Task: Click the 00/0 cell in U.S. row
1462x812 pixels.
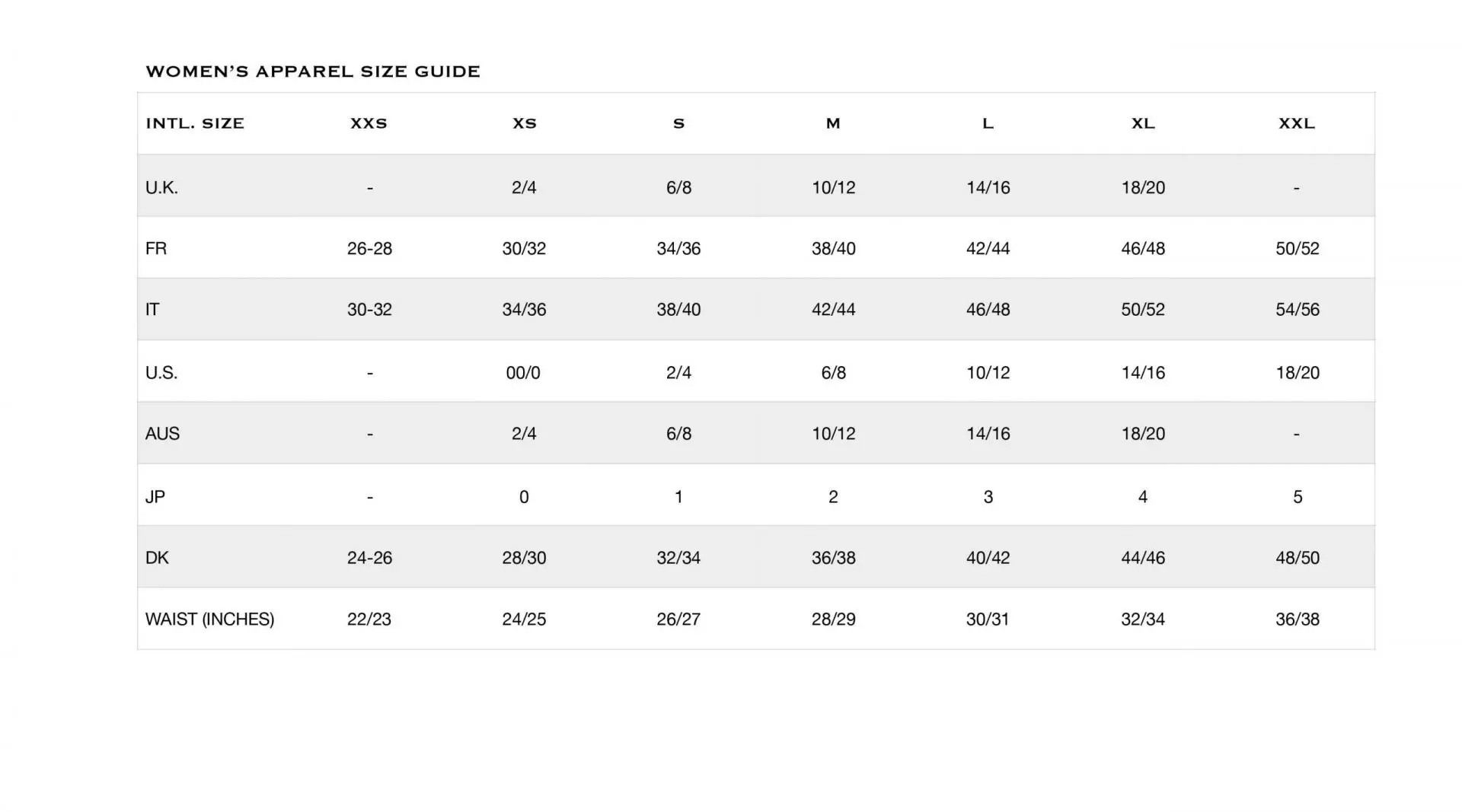Action: point(523,373)
